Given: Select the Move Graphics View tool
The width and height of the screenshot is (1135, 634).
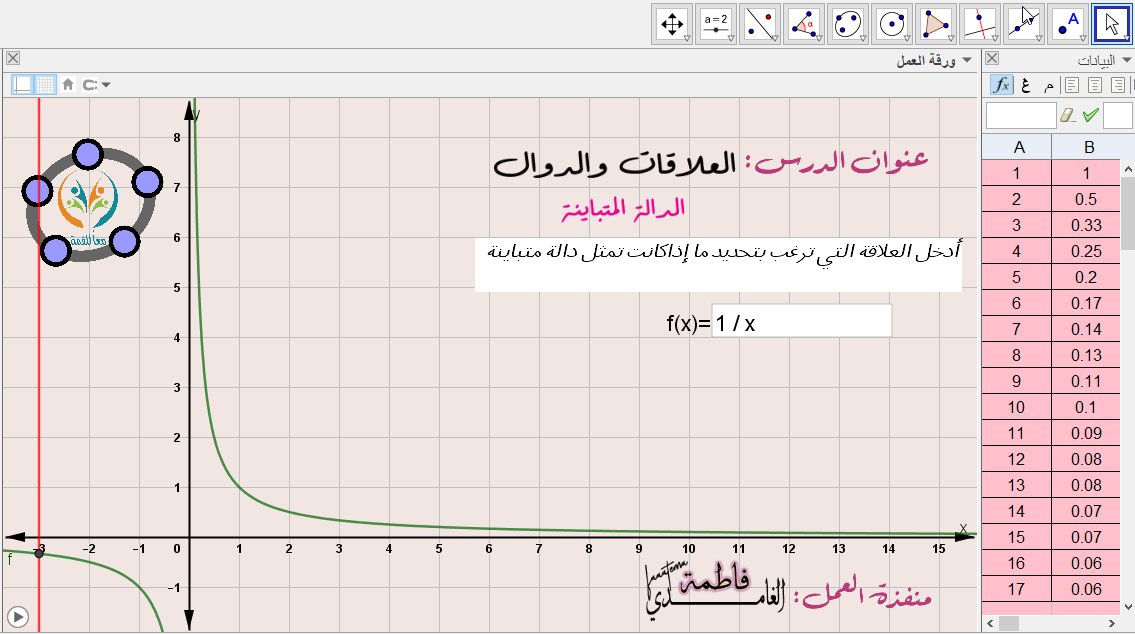Looking at the screenshot, I should [672, 25].
